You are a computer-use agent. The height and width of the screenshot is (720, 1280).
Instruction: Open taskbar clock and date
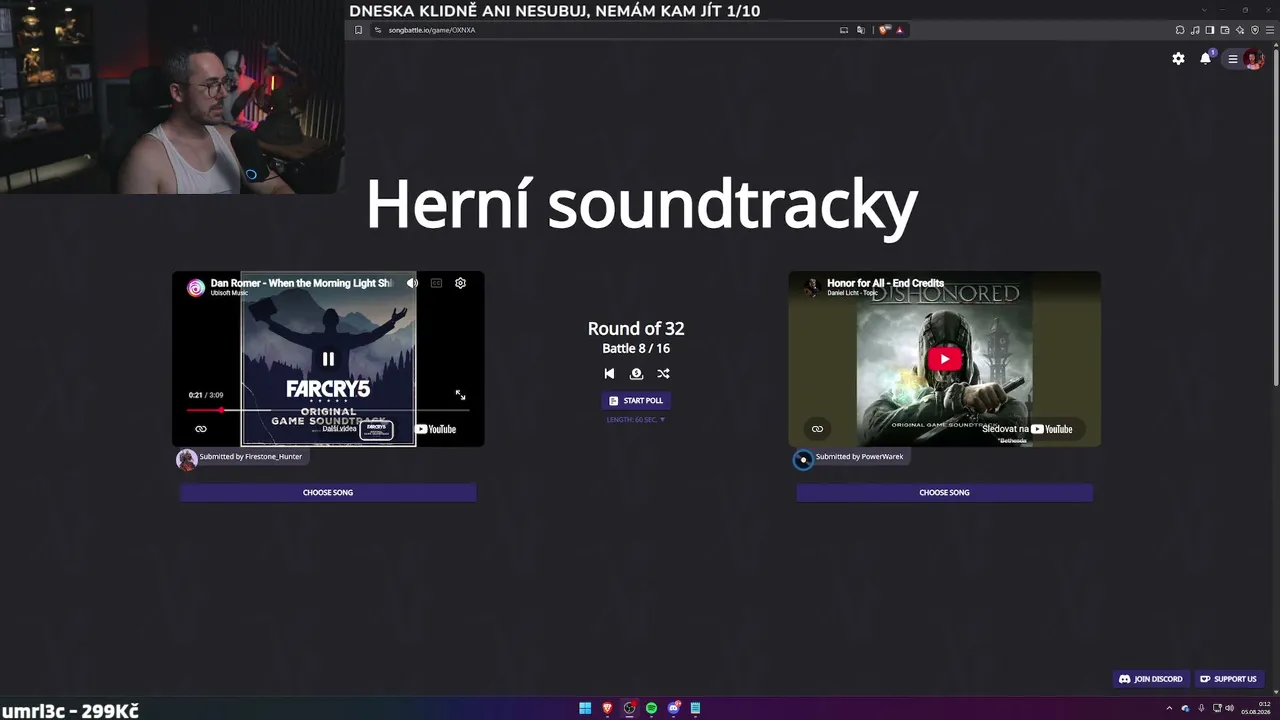[1256, 708]
